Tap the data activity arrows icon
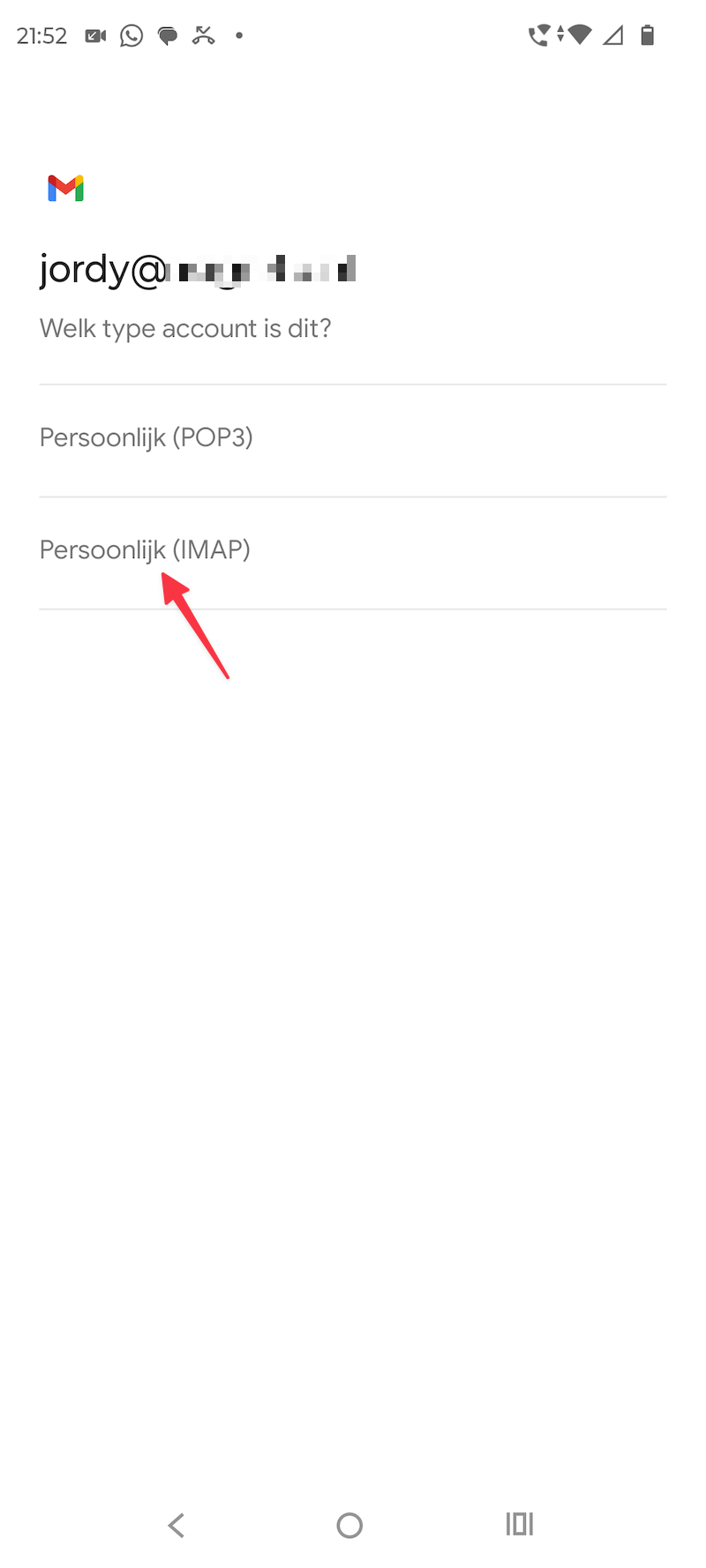This screenshot has height=1568, width=706. coord(560,35)
